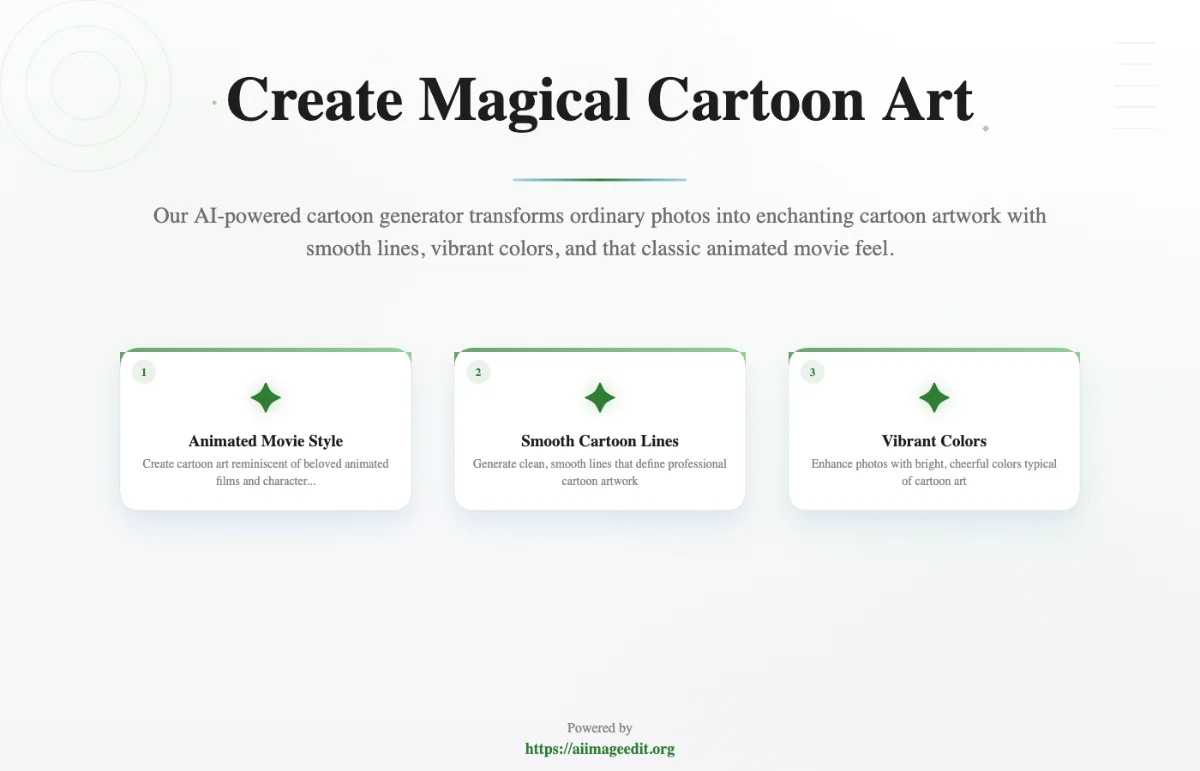Click the concentric circles decoration

(86, 86)
